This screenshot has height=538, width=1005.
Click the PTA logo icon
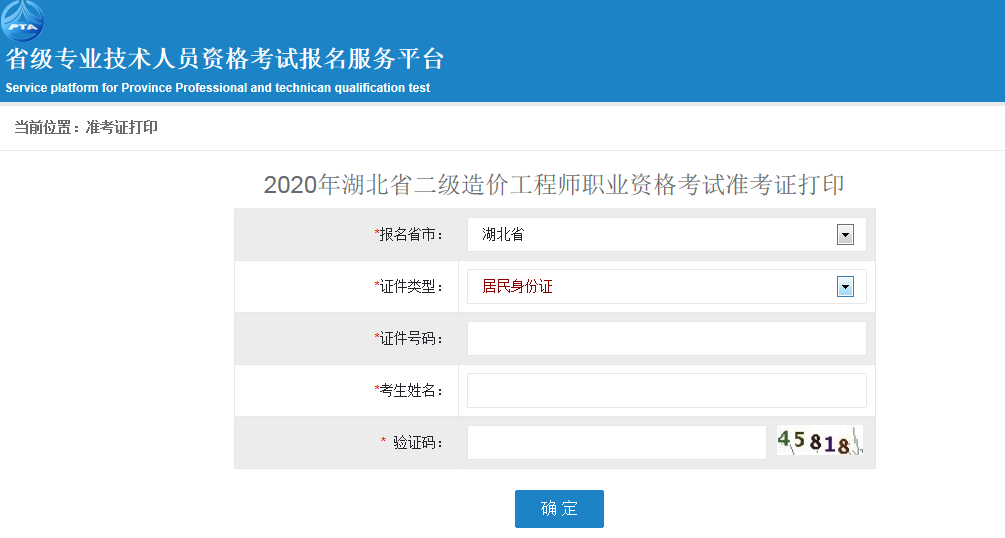[x=22, y=21]
